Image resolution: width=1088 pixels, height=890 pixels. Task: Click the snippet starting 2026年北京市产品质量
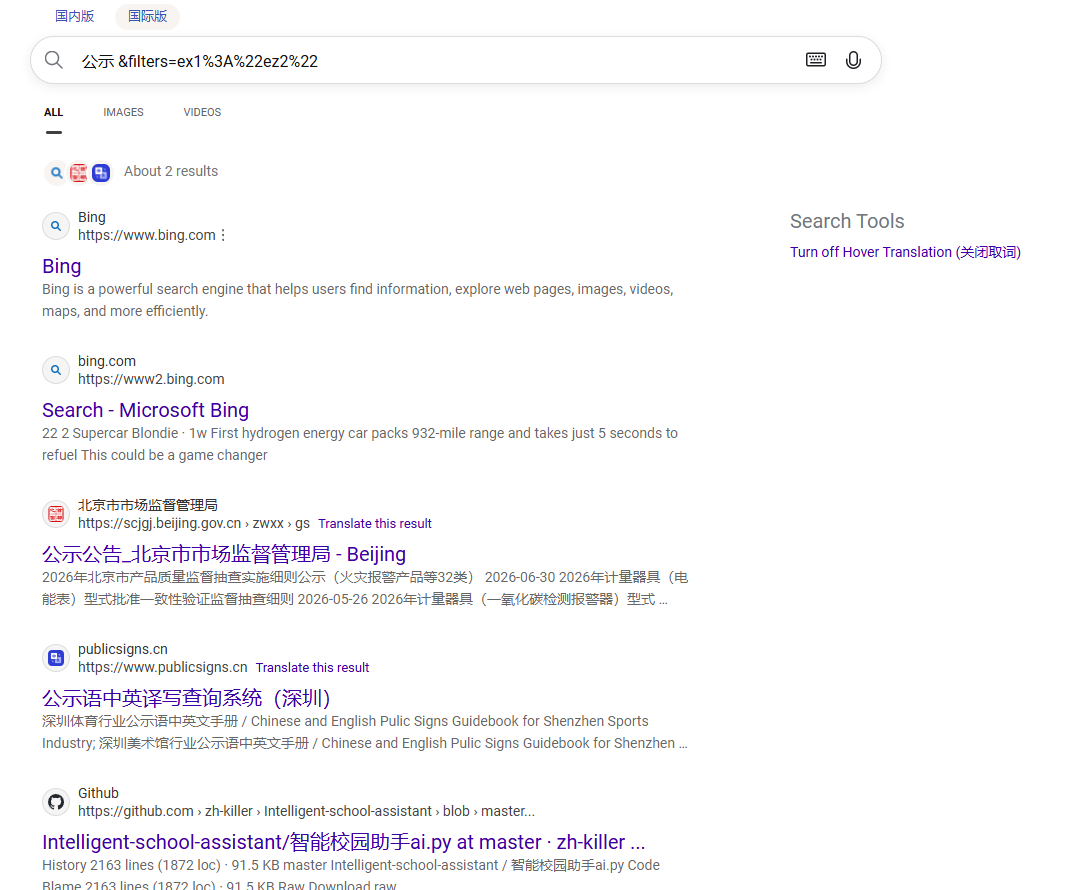click(365, 588)
